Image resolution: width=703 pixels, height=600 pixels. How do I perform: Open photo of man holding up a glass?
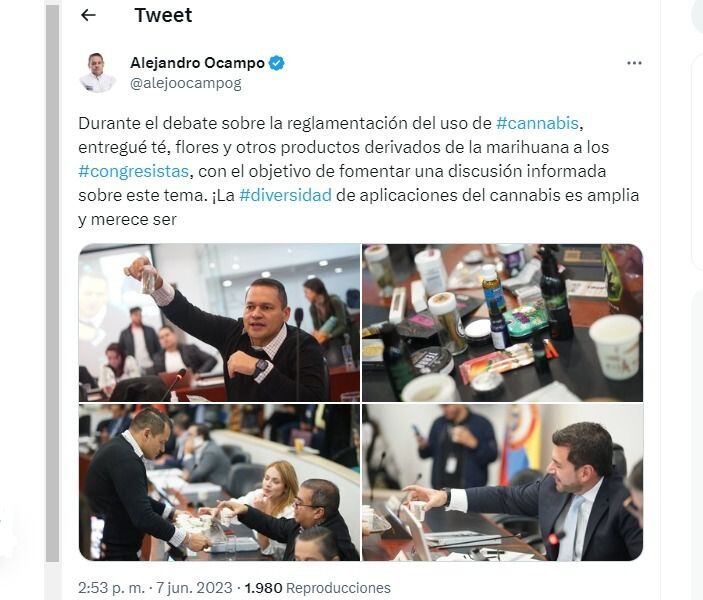pos(219,322)
